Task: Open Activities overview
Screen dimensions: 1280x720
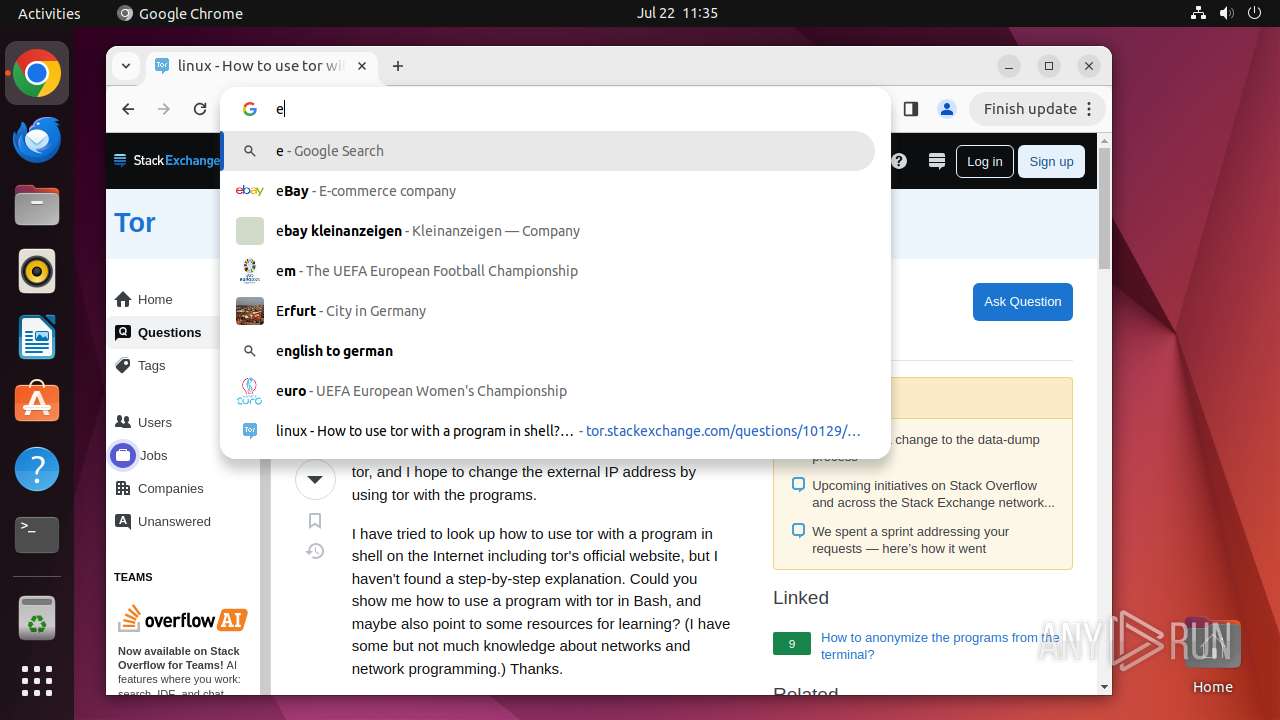Action: coord(49,13)
